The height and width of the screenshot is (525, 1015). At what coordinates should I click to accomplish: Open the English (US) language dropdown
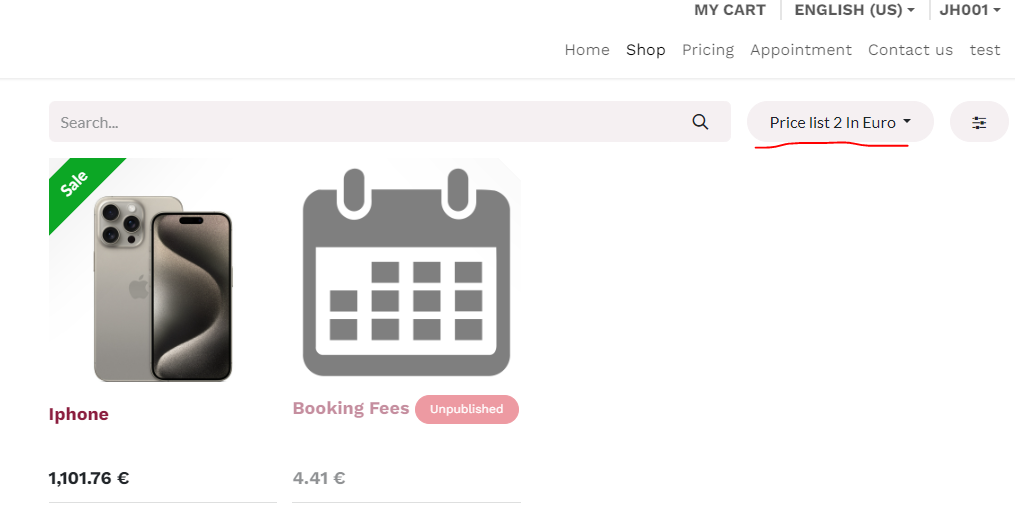[x=854, y=10]
